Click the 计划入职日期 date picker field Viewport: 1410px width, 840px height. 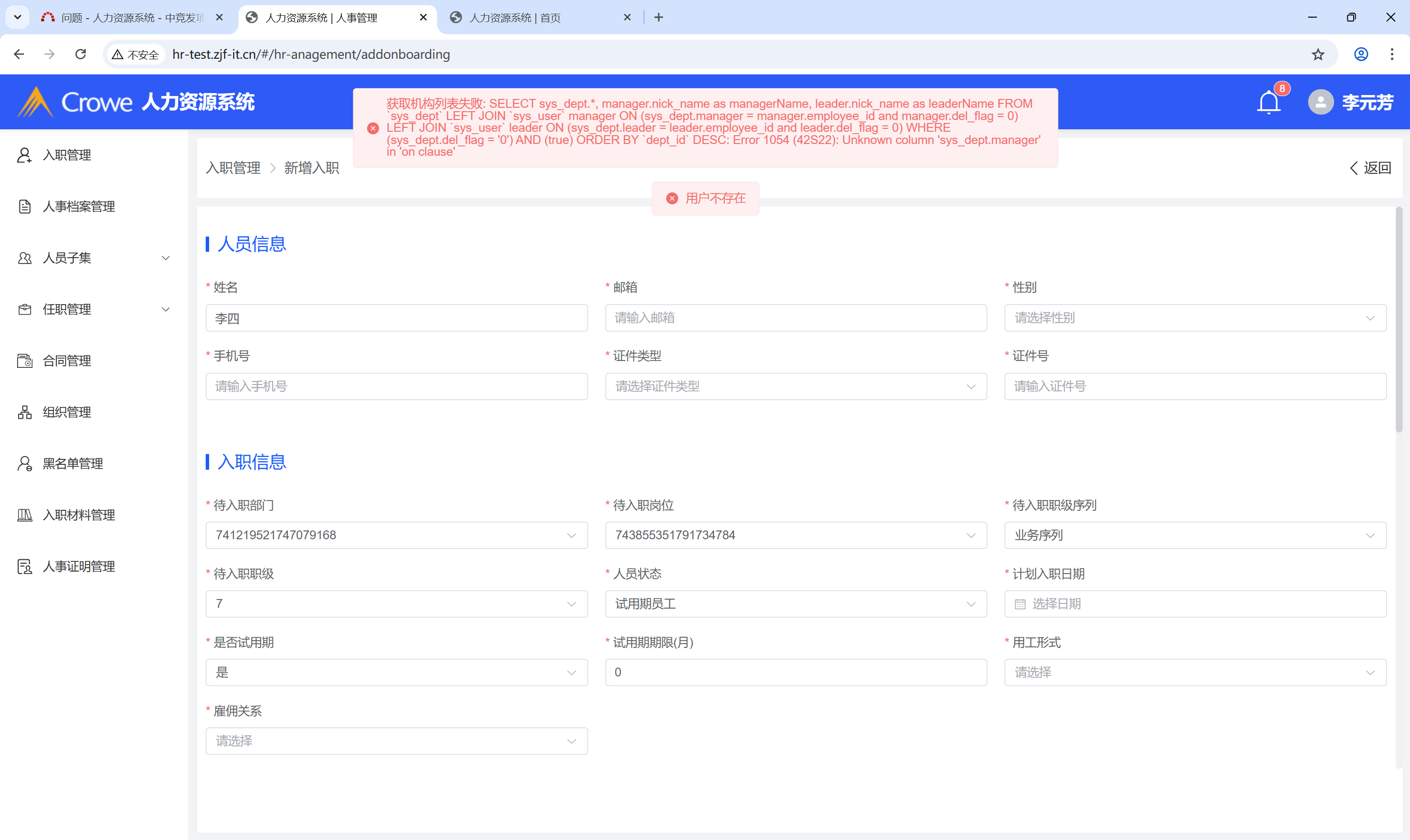coord(1195,604)
